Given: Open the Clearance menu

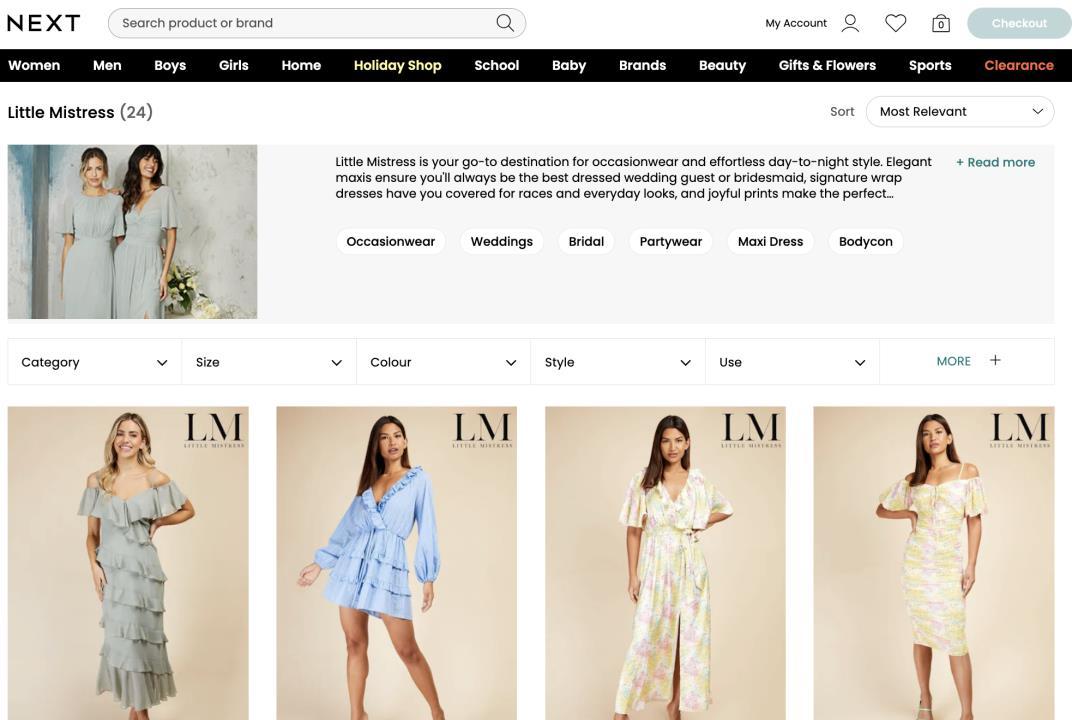Looking at the screenshot, I should tap(1019, 66).
